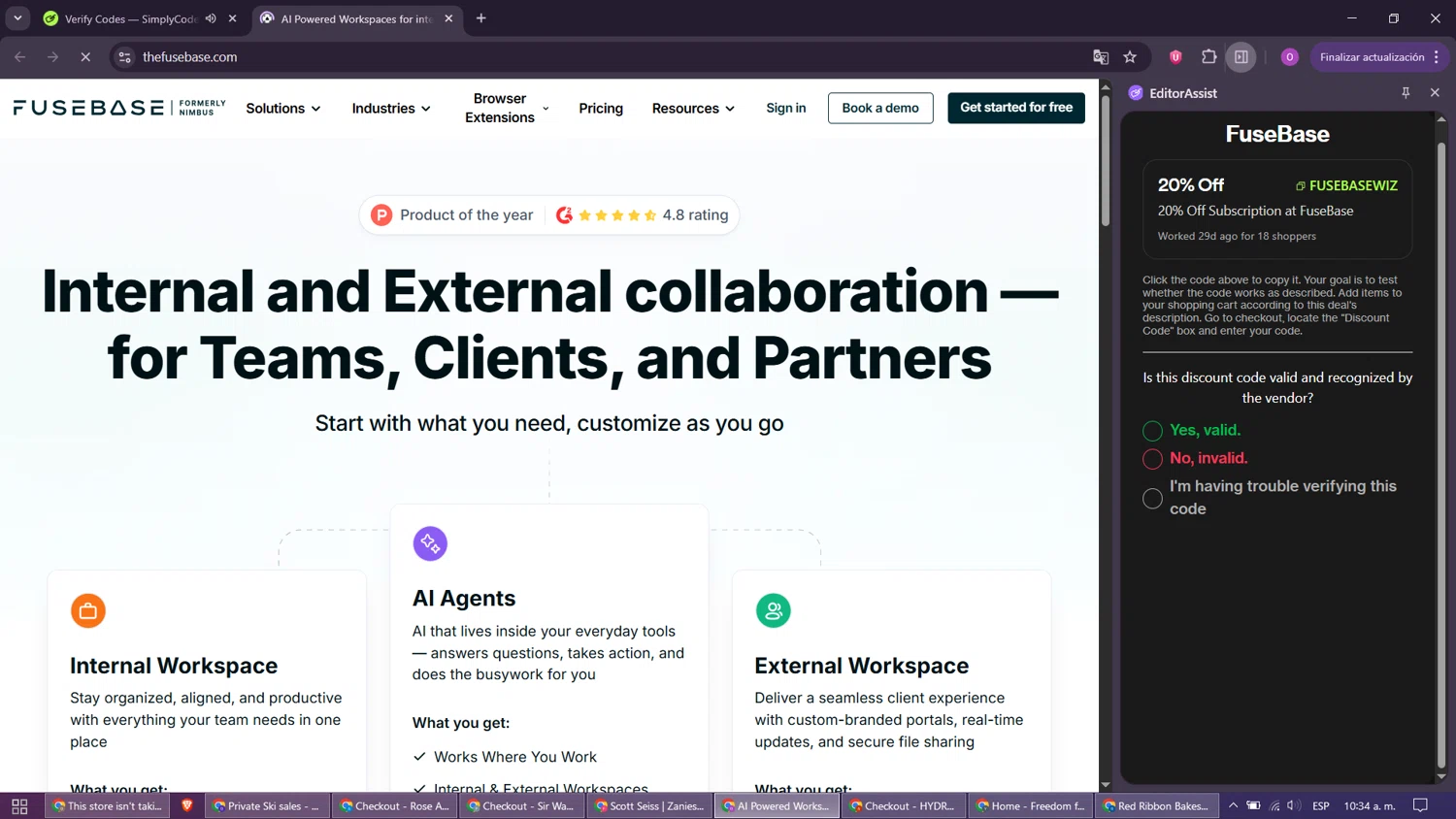Show hidden system tray icons chevron

[1233, 805]
